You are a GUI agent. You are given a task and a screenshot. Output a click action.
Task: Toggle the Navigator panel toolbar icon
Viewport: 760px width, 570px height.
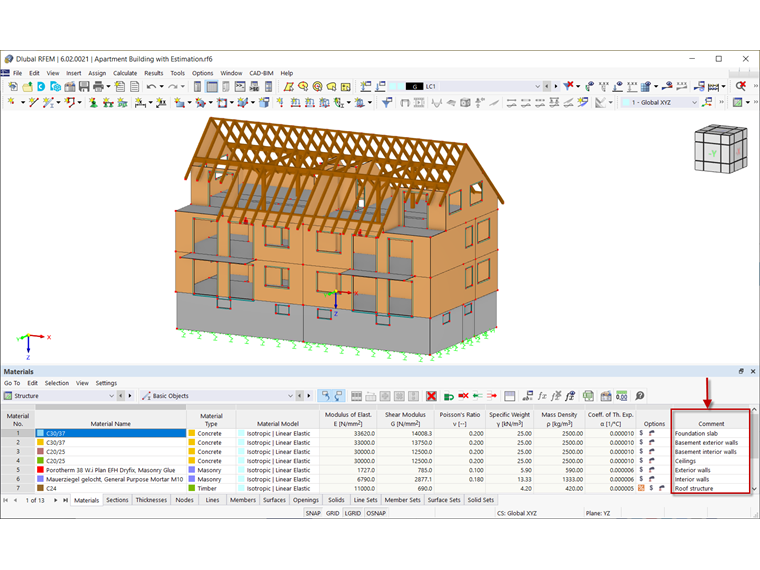(197, 87)
